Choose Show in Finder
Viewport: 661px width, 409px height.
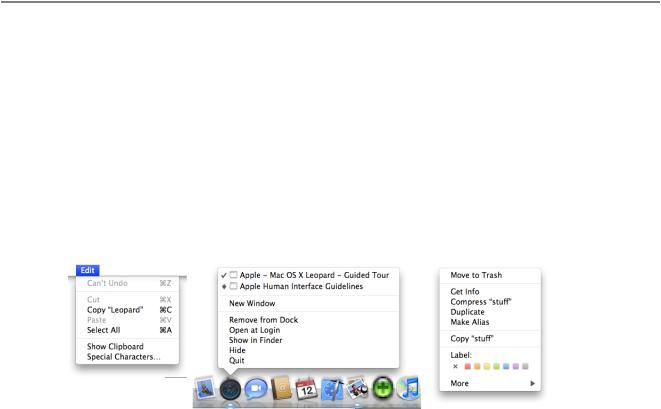308,340
